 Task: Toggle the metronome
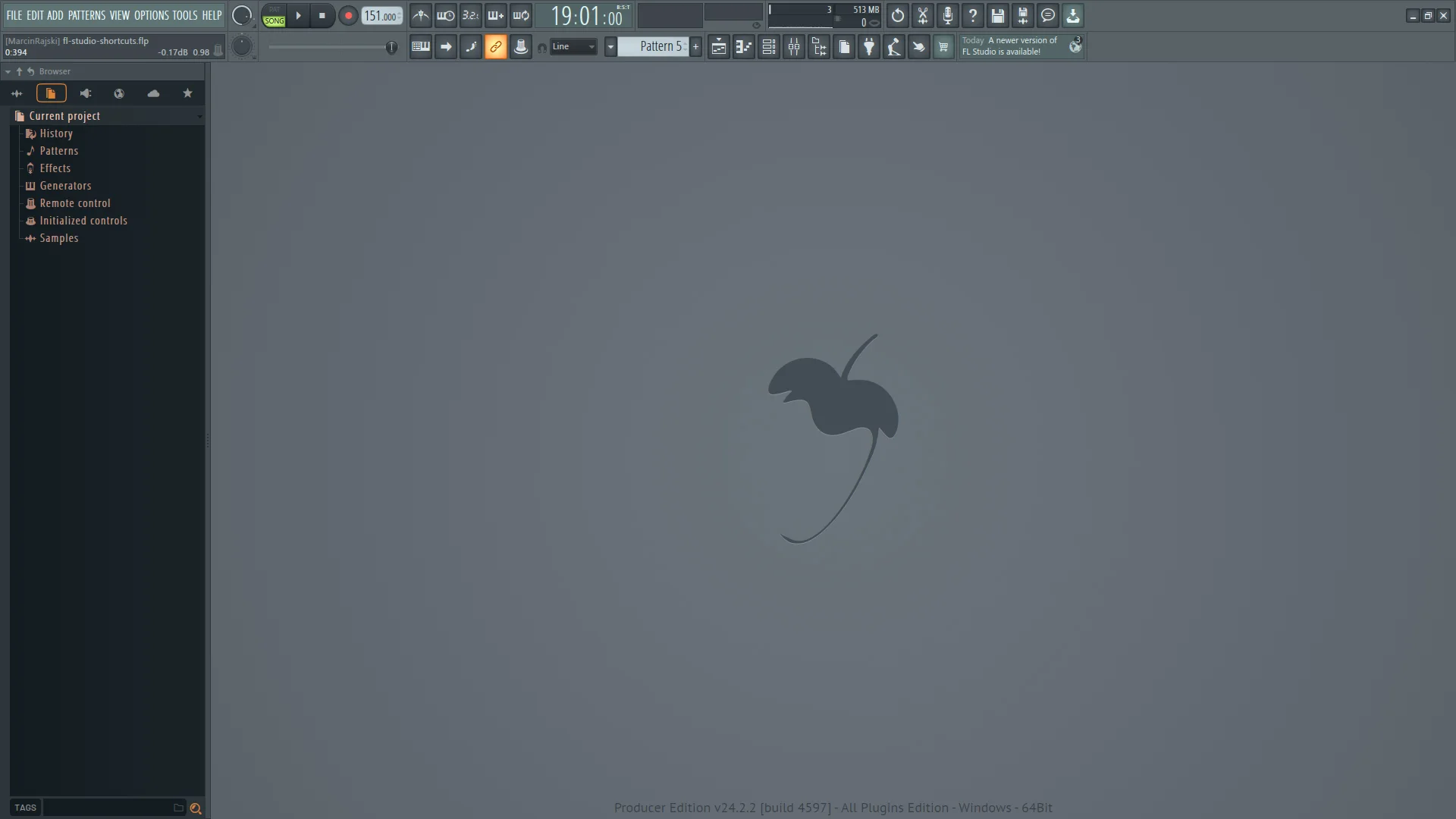(421, 14)
